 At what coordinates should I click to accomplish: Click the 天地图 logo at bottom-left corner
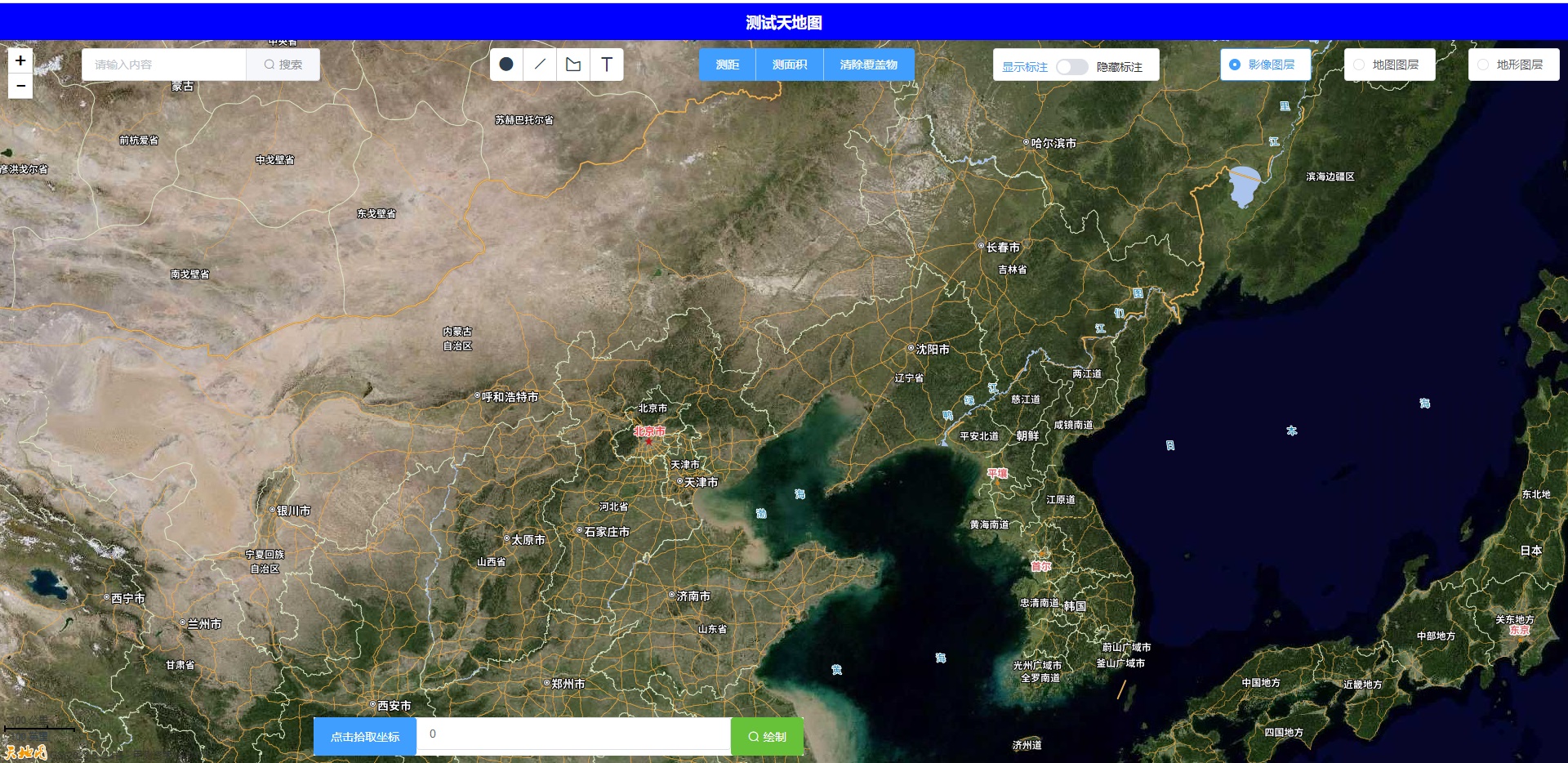(25, 752)
